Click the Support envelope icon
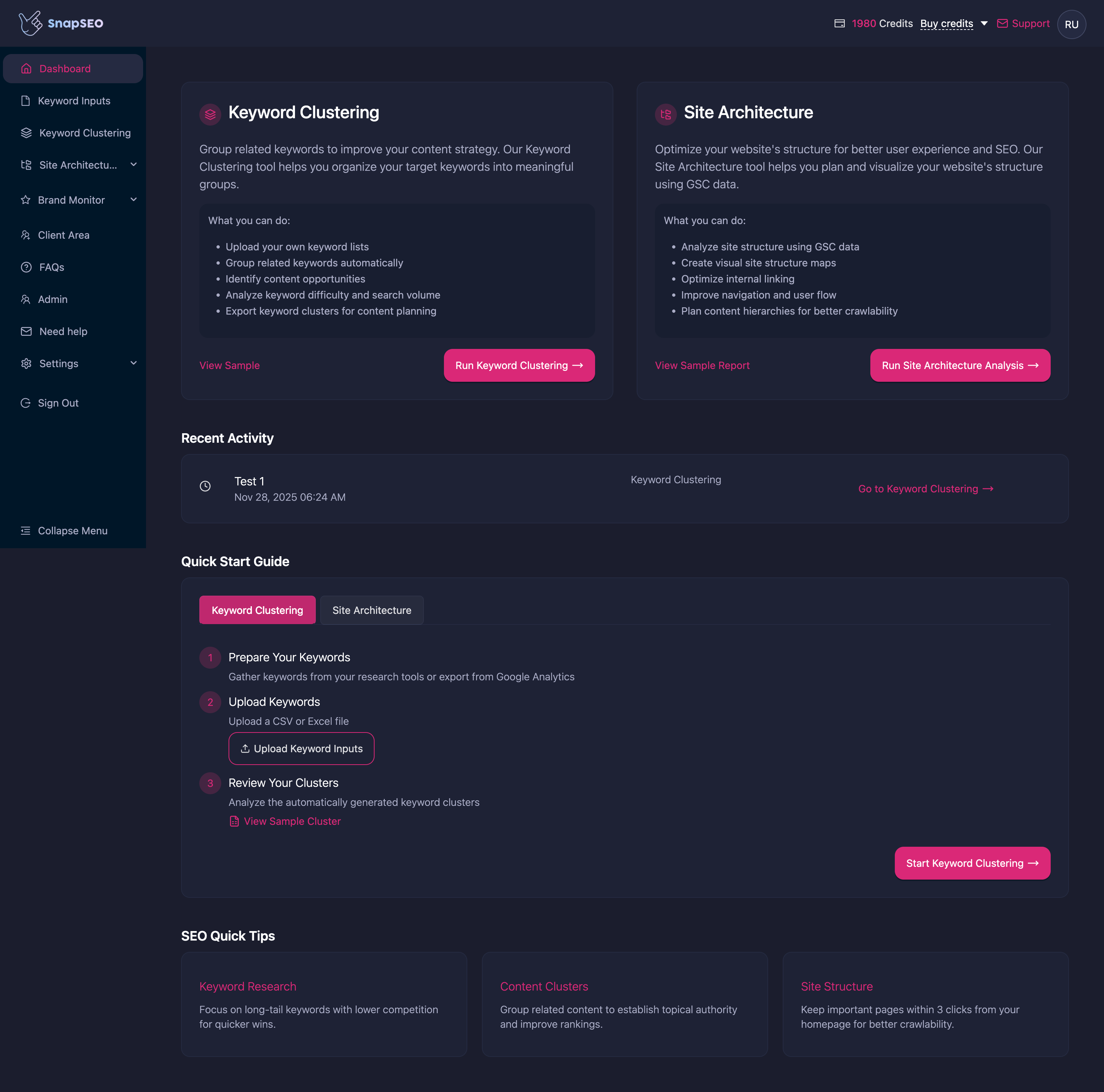1104x1092 pixels. point(1002,23)
